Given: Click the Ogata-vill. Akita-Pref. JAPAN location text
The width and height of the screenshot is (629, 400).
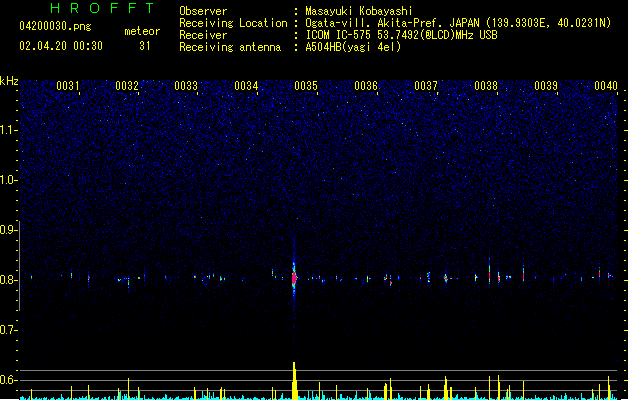Looking at the screenshot, I should (458, 23).
